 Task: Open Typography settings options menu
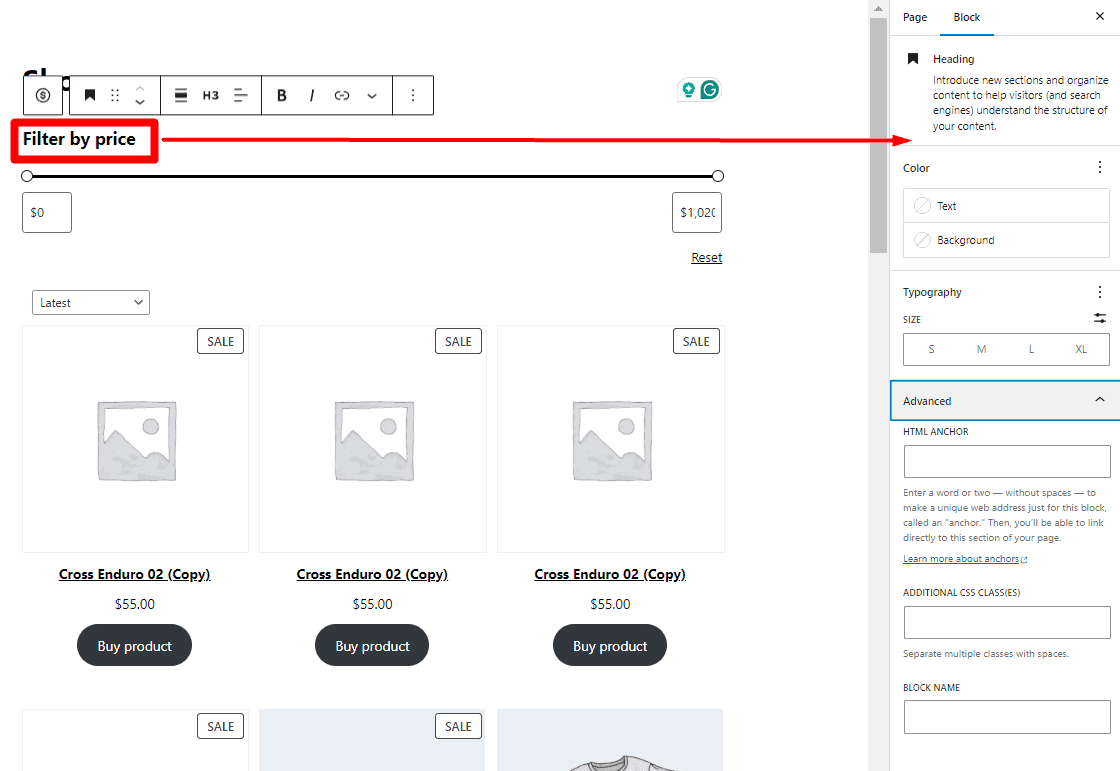[x=1100, y=291]
